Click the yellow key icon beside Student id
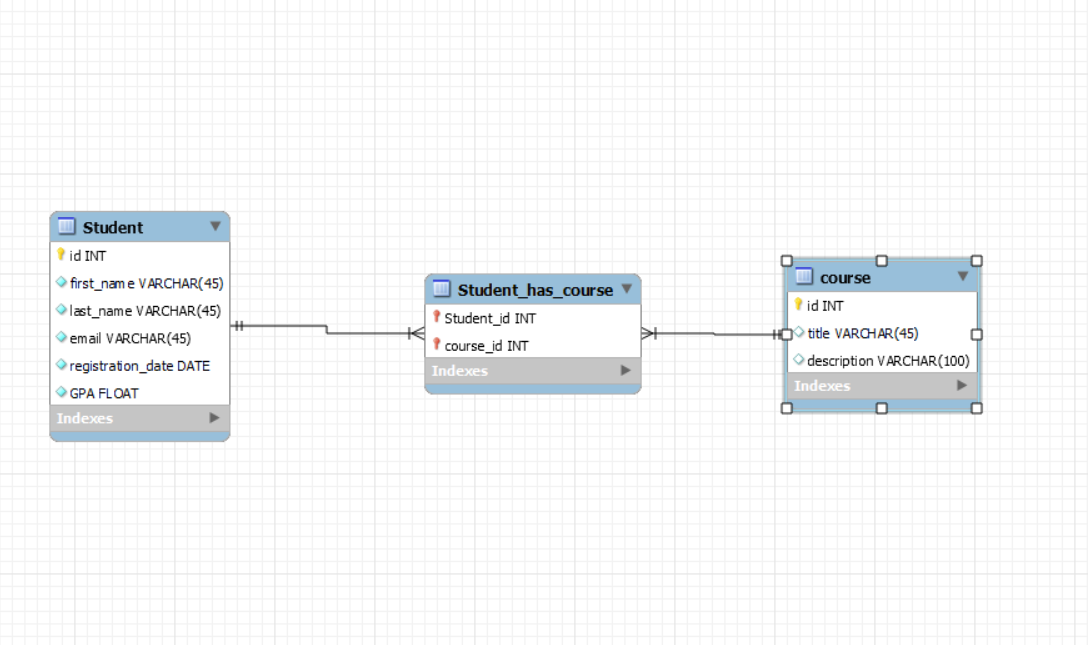 (61, 255)
